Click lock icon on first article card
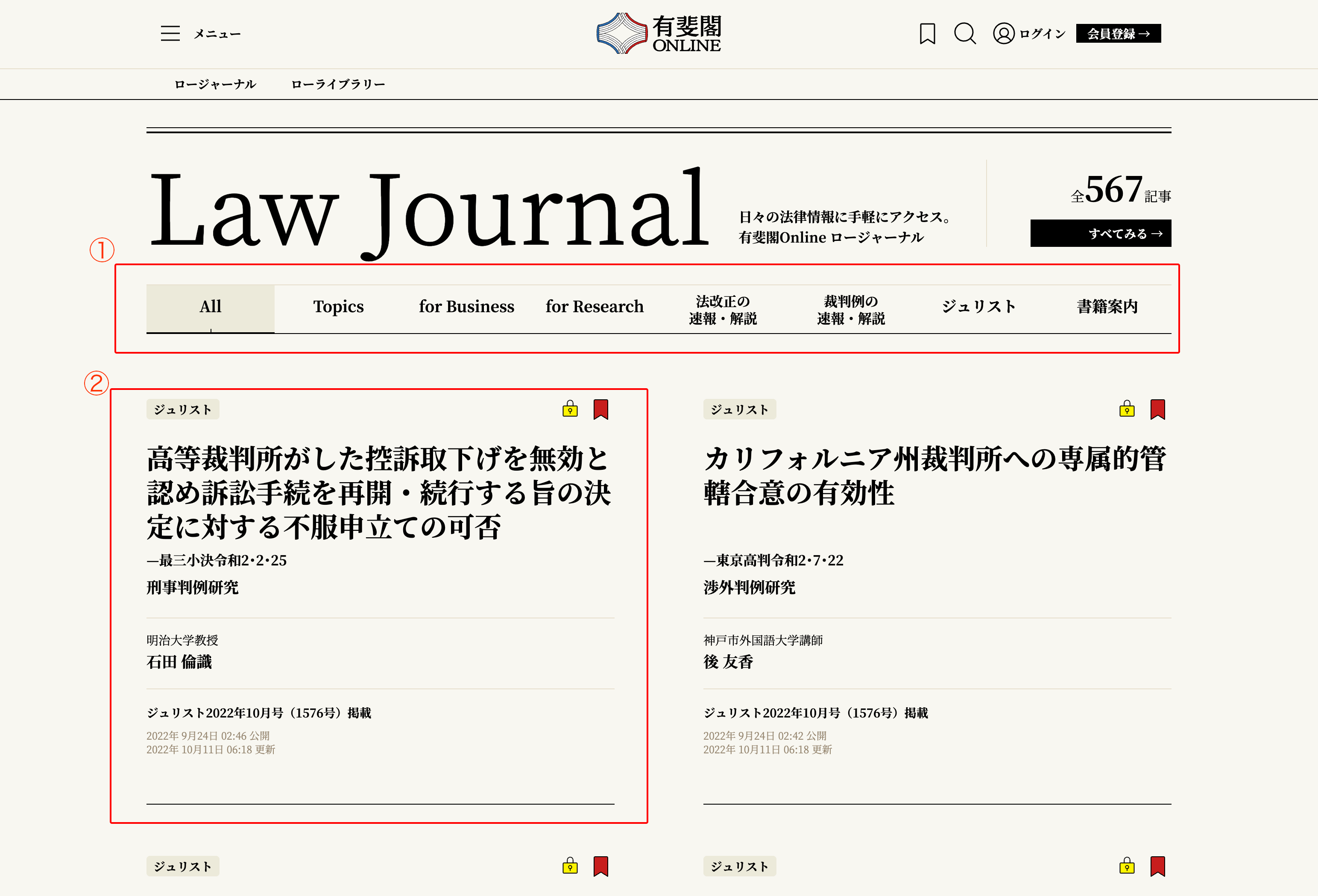 pos(570,409)
